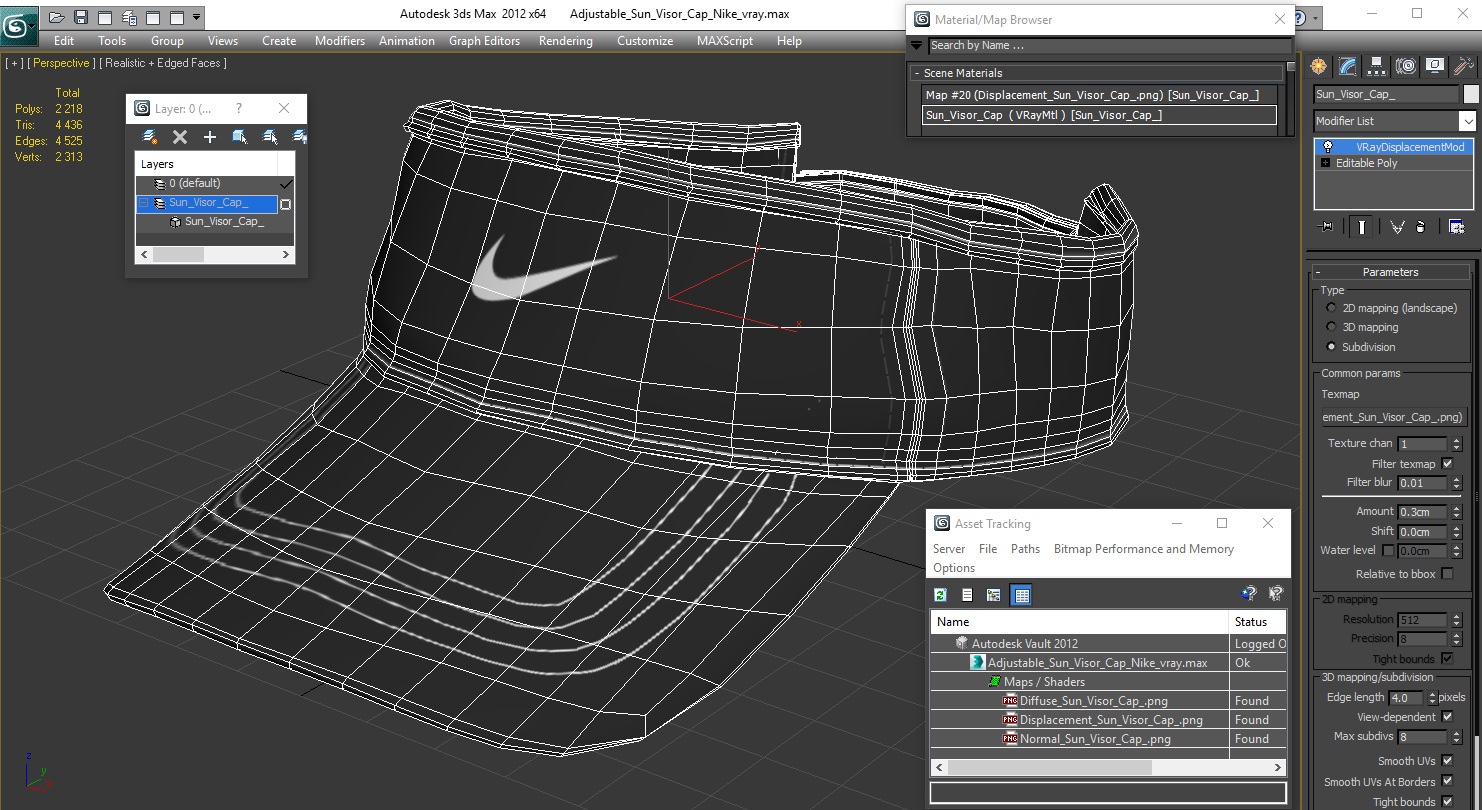The width and height of the screenshot is (1482, 810).
Task: Click Configure Modifier Sets icon
Action: (1456, 227)
